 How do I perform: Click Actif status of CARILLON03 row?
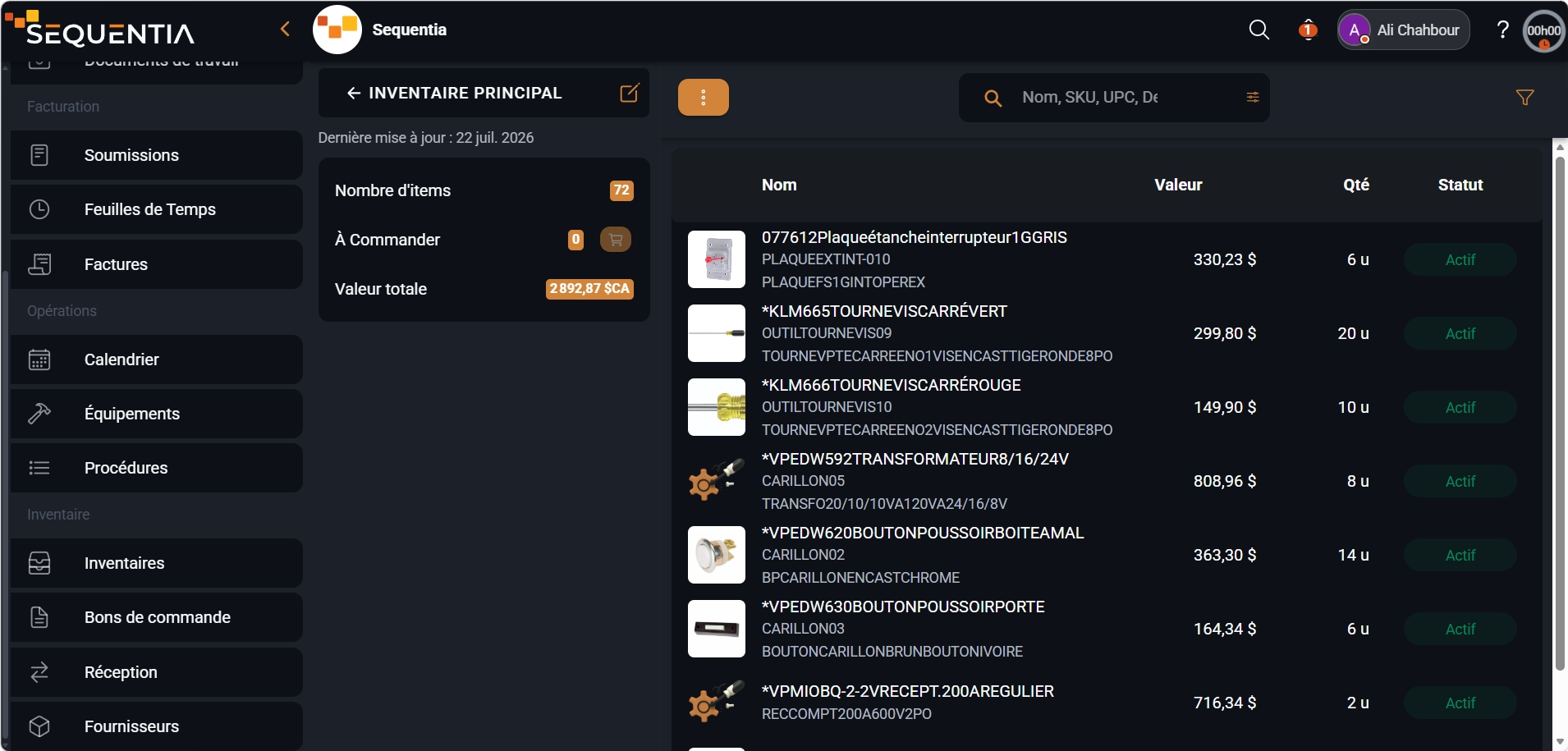(1460, 629)
